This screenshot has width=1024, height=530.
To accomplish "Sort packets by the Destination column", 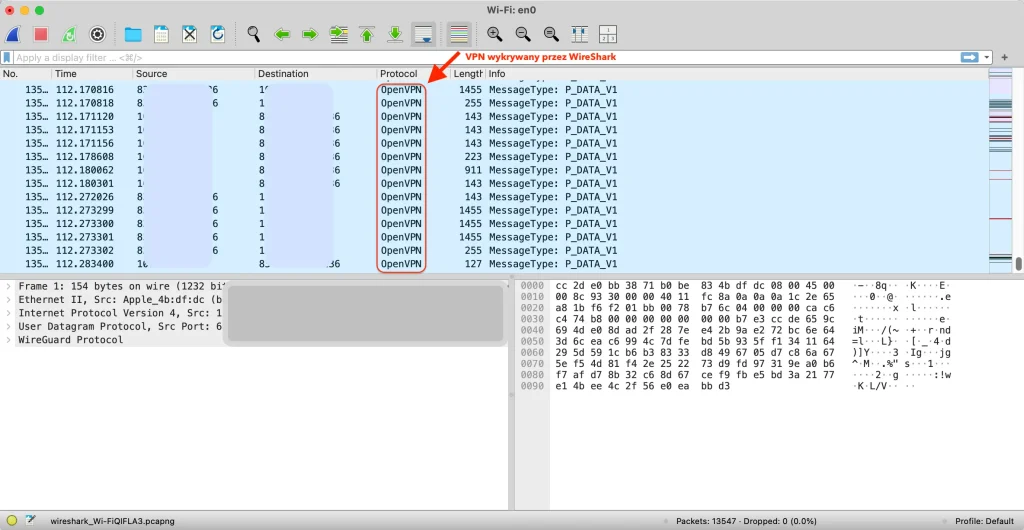I will pyautogui.click(x=316, y=74).
